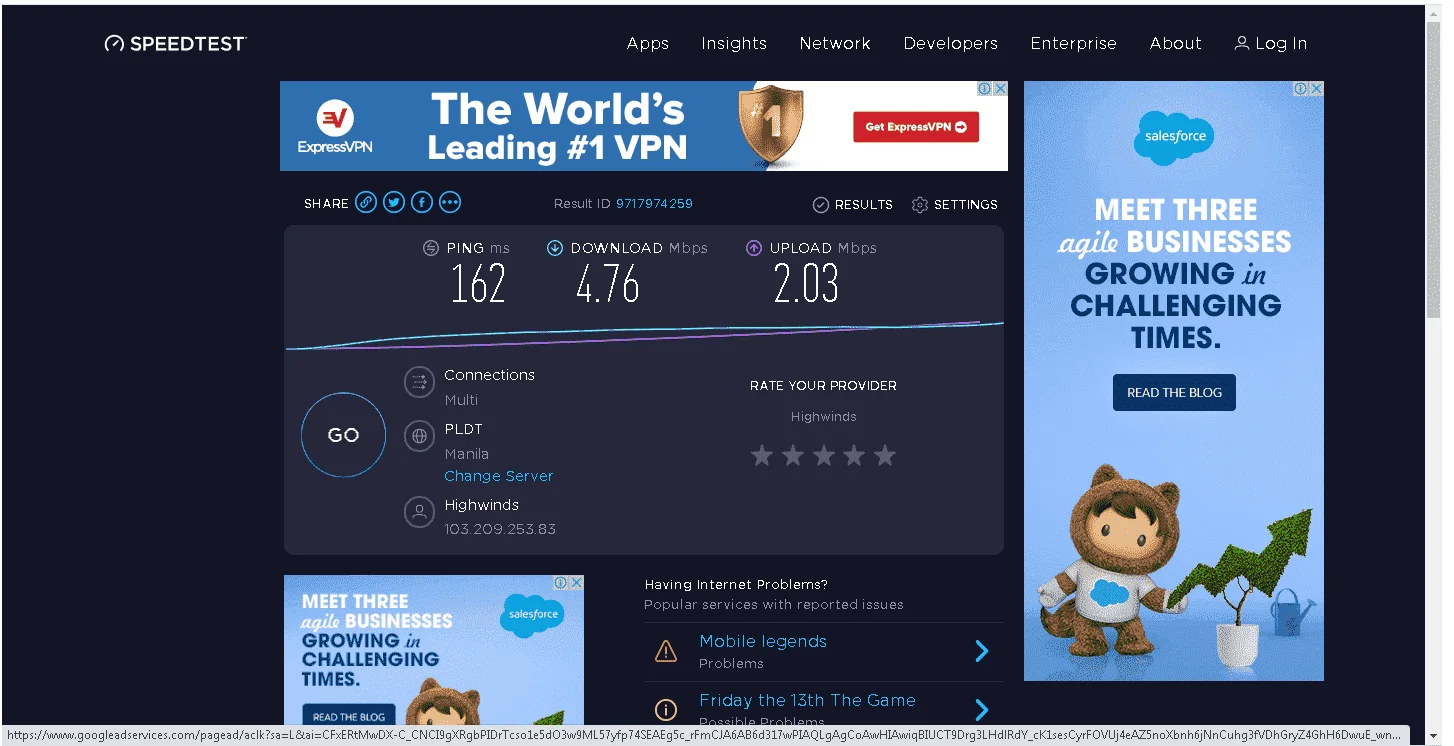Rate provider five stars
Viewport: 1454px width, 746px height.
[885, 456]
